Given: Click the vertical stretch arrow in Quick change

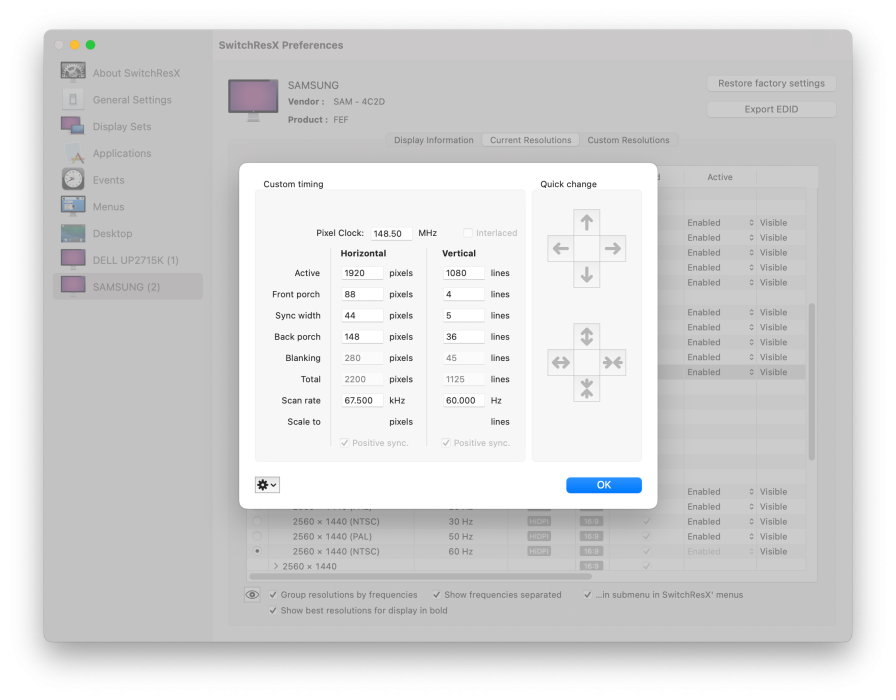Looking at the screenshot, I should (586, 336).
